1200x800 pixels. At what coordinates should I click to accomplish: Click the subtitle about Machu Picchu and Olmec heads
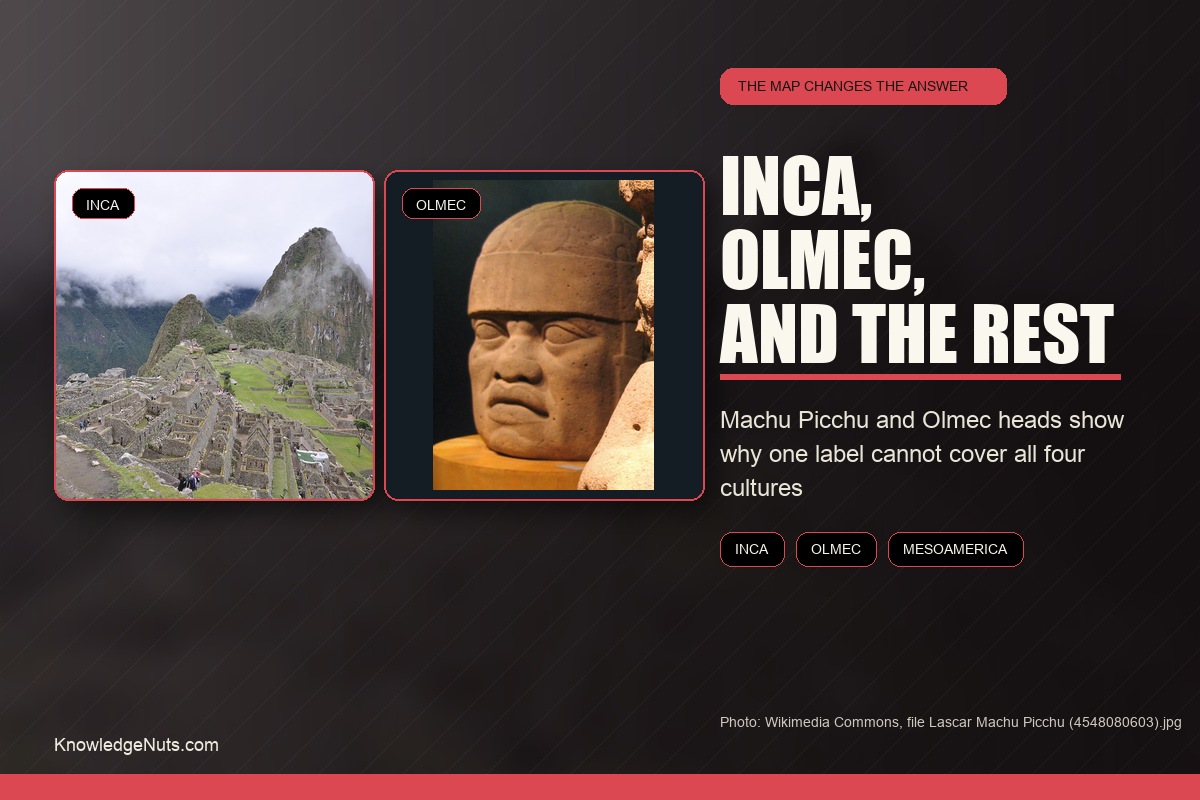[922, 454]
